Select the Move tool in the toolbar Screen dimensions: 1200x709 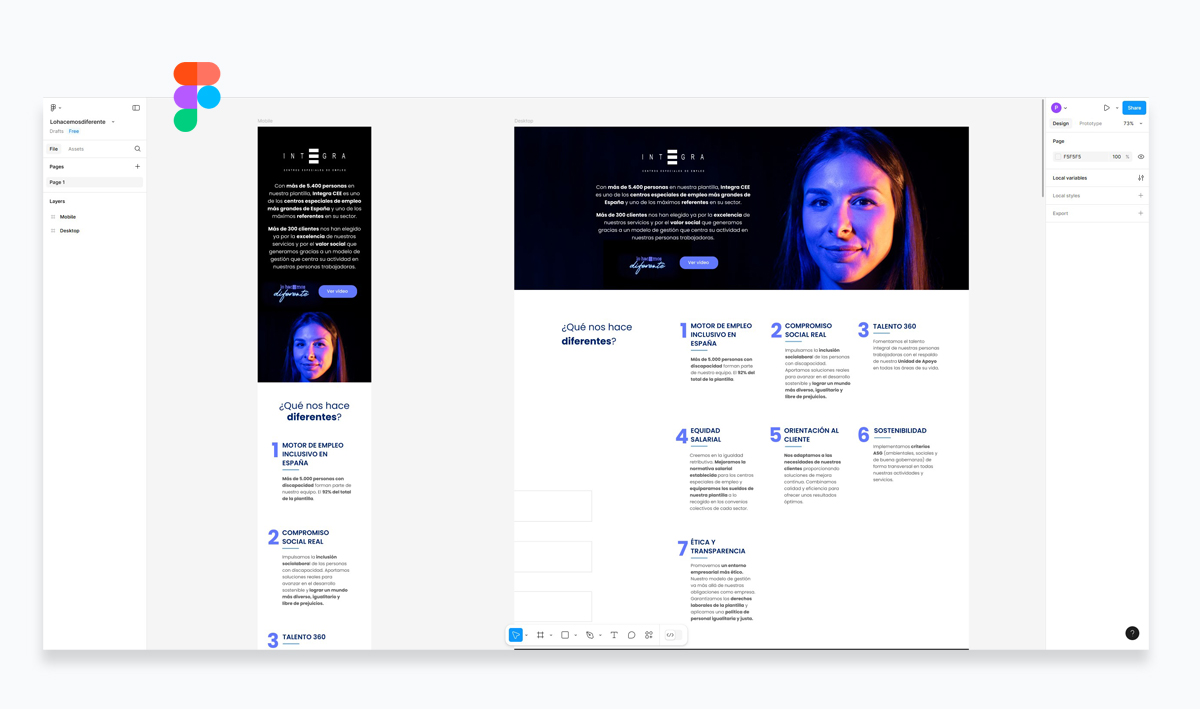(515, 635)
